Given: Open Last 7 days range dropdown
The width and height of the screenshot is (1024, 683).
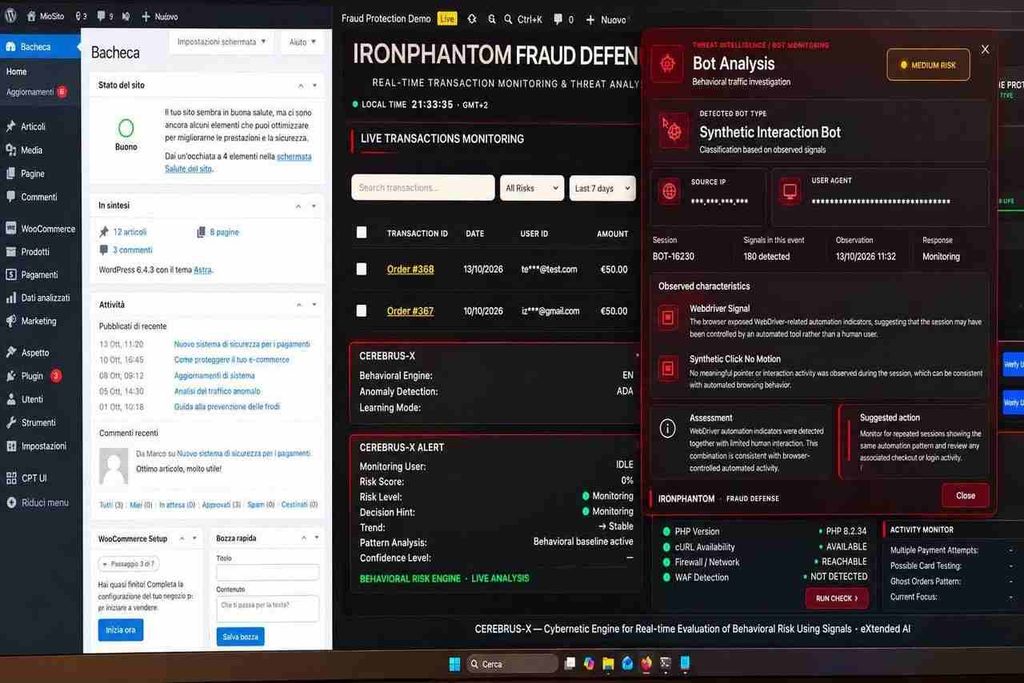Looking at the screenshot, I should point(602,188).
